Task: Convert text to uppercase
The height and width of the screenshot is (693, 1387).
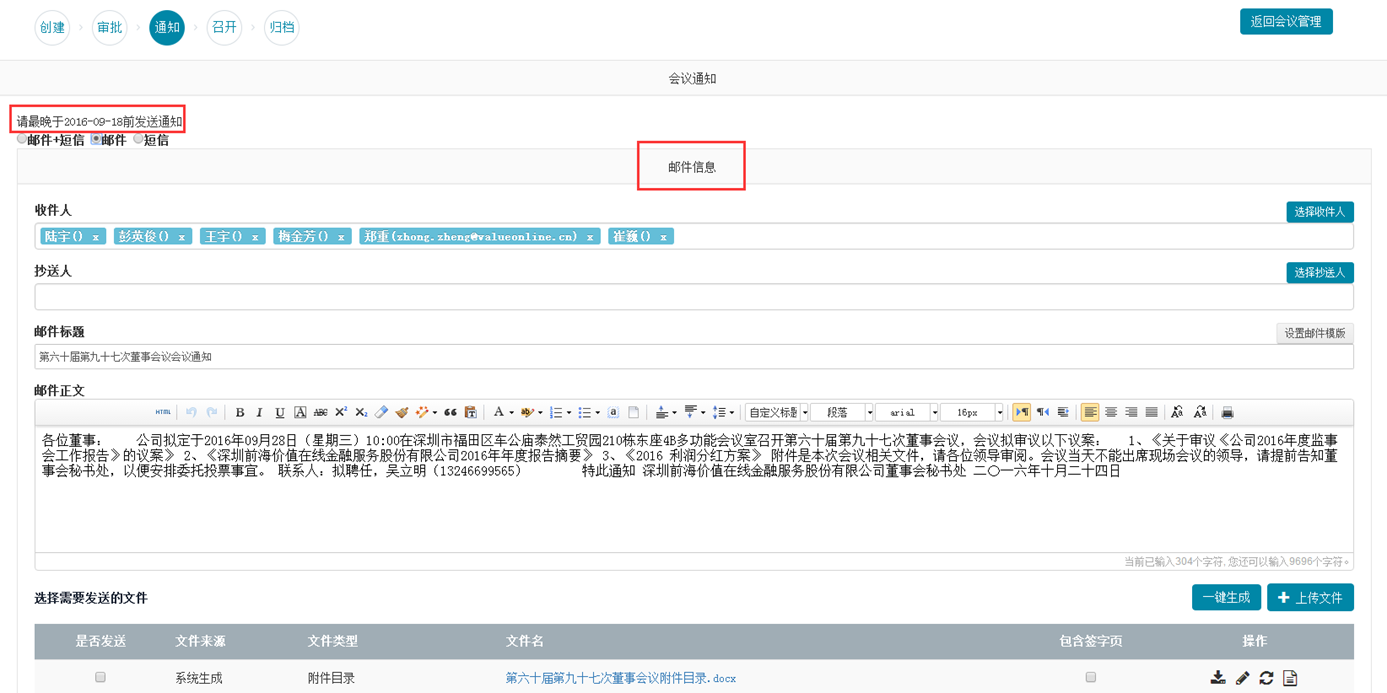Action: [x=1177, y=412]
